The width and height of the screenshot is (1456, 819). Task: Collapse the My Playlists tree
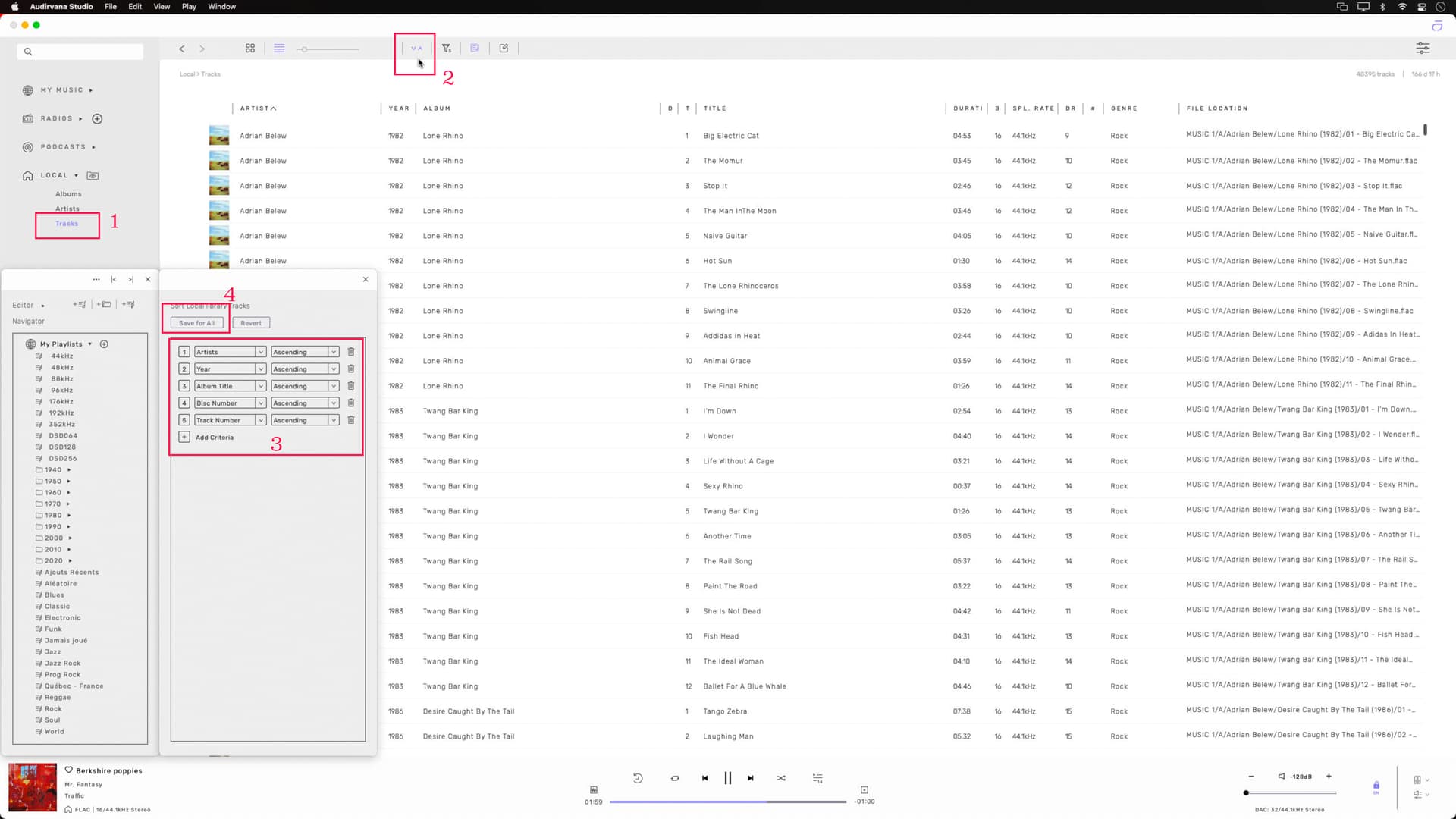coord(89,344)
